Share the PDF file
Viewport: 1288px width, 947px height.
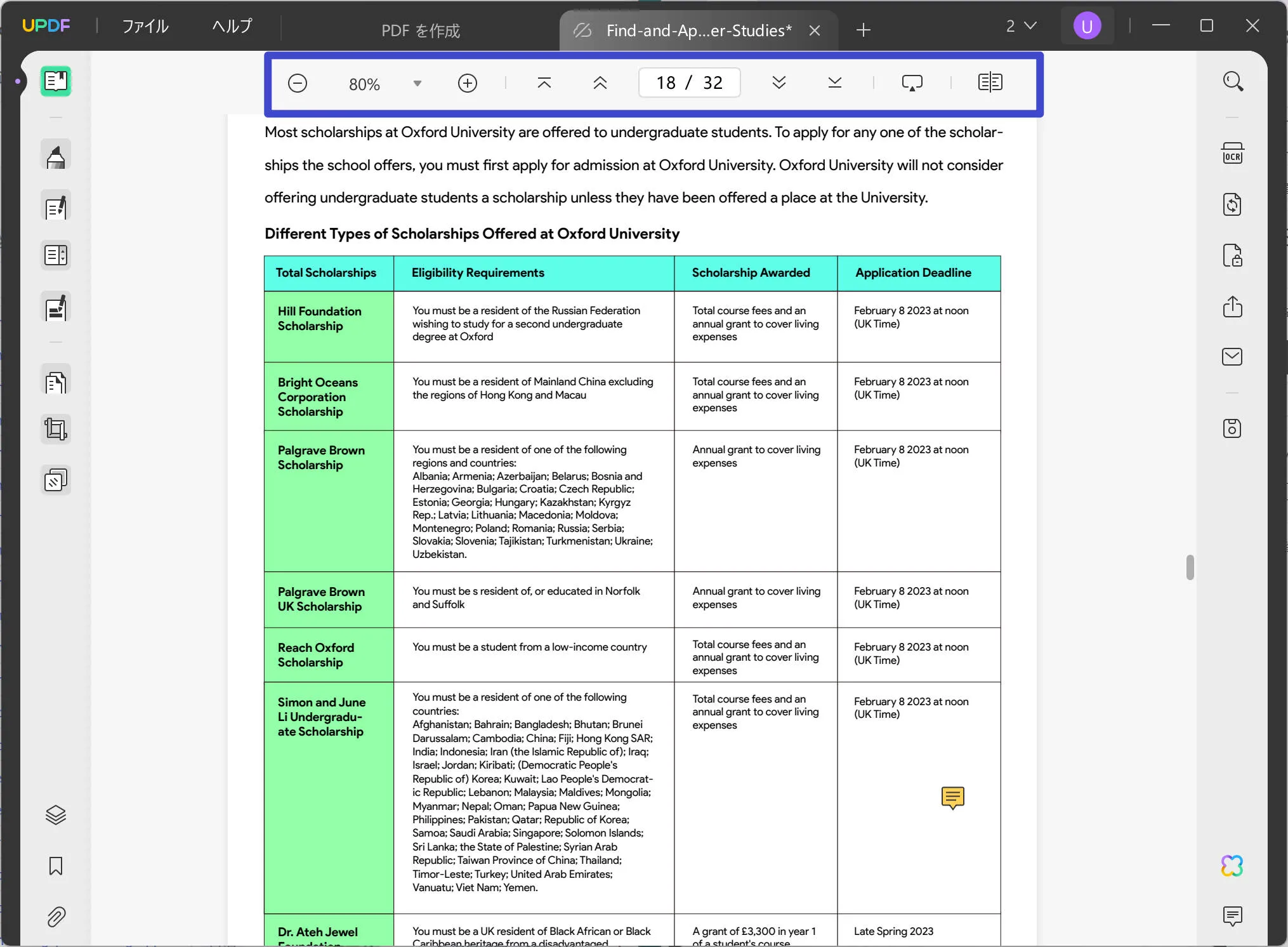pos(1233,307)
